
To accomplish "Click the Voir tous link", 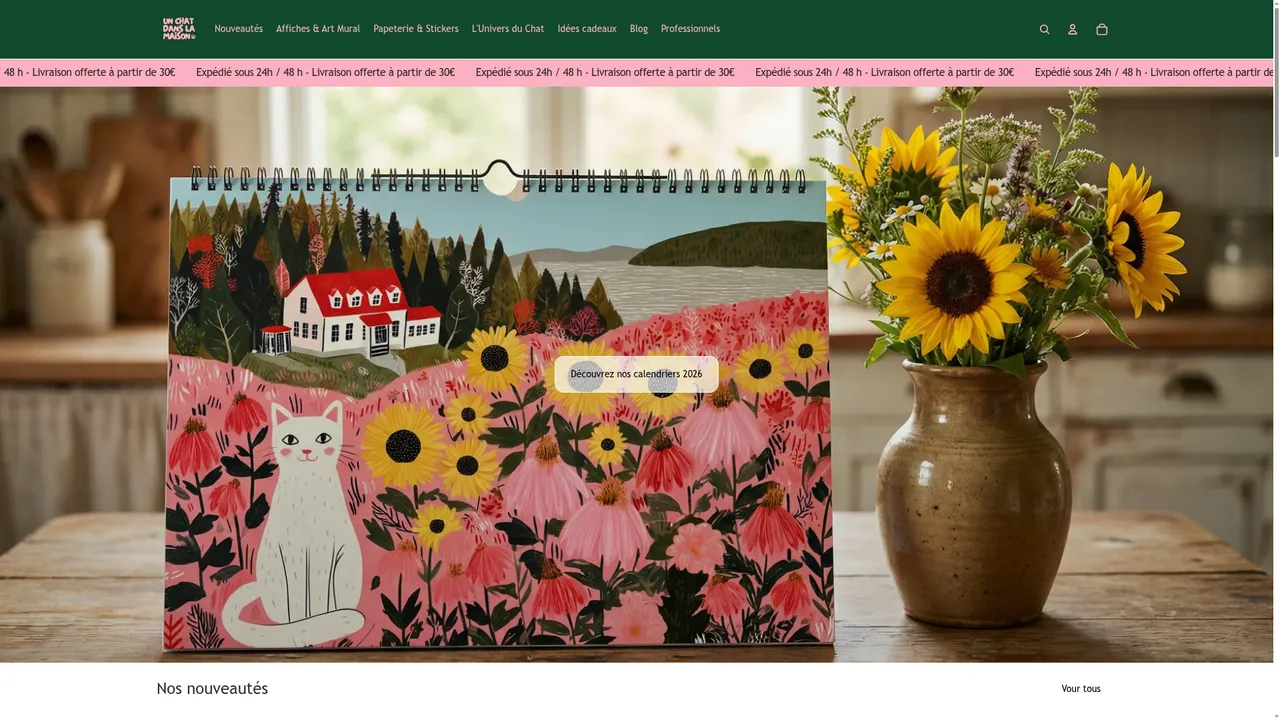I will click(1081, 689).
